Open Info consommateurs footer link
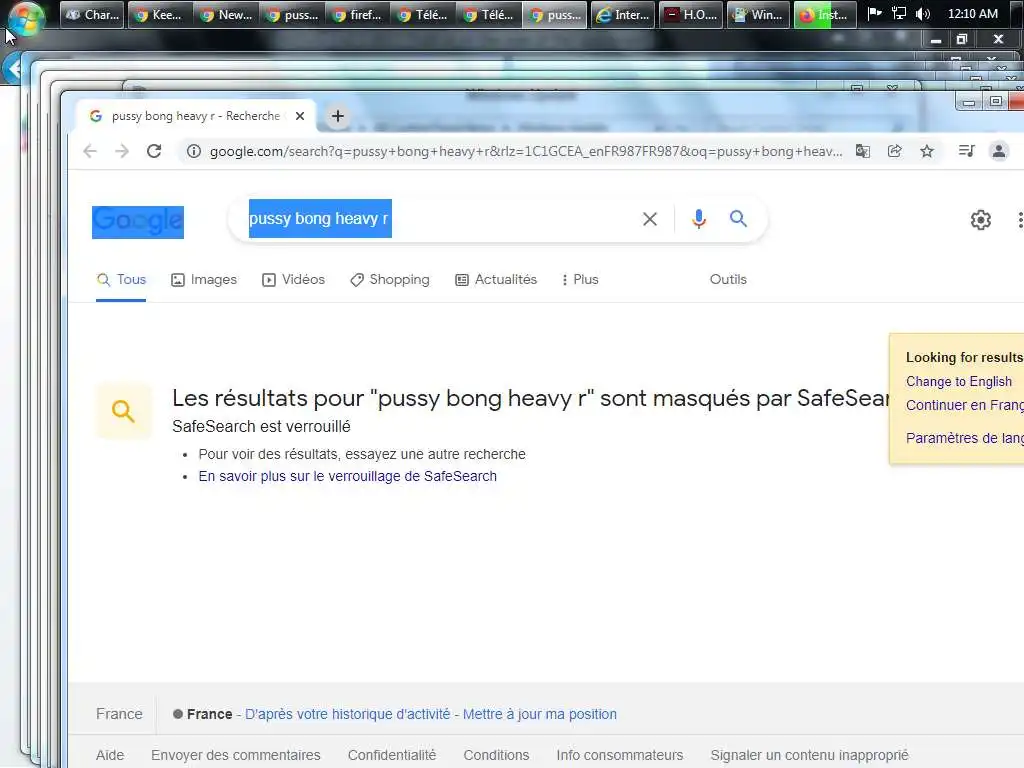Screen dimensions: 1024x768 (620, 755)
